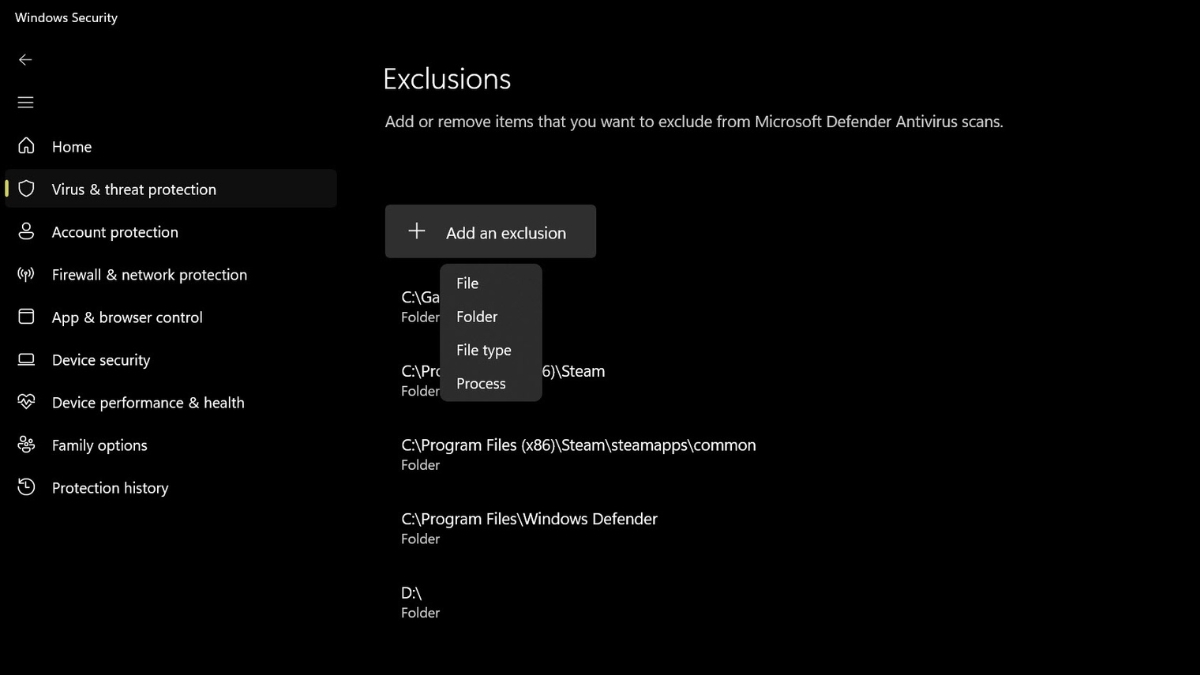
Task: Select Folder in the exclusion dropdown
Action: (477, 317)
